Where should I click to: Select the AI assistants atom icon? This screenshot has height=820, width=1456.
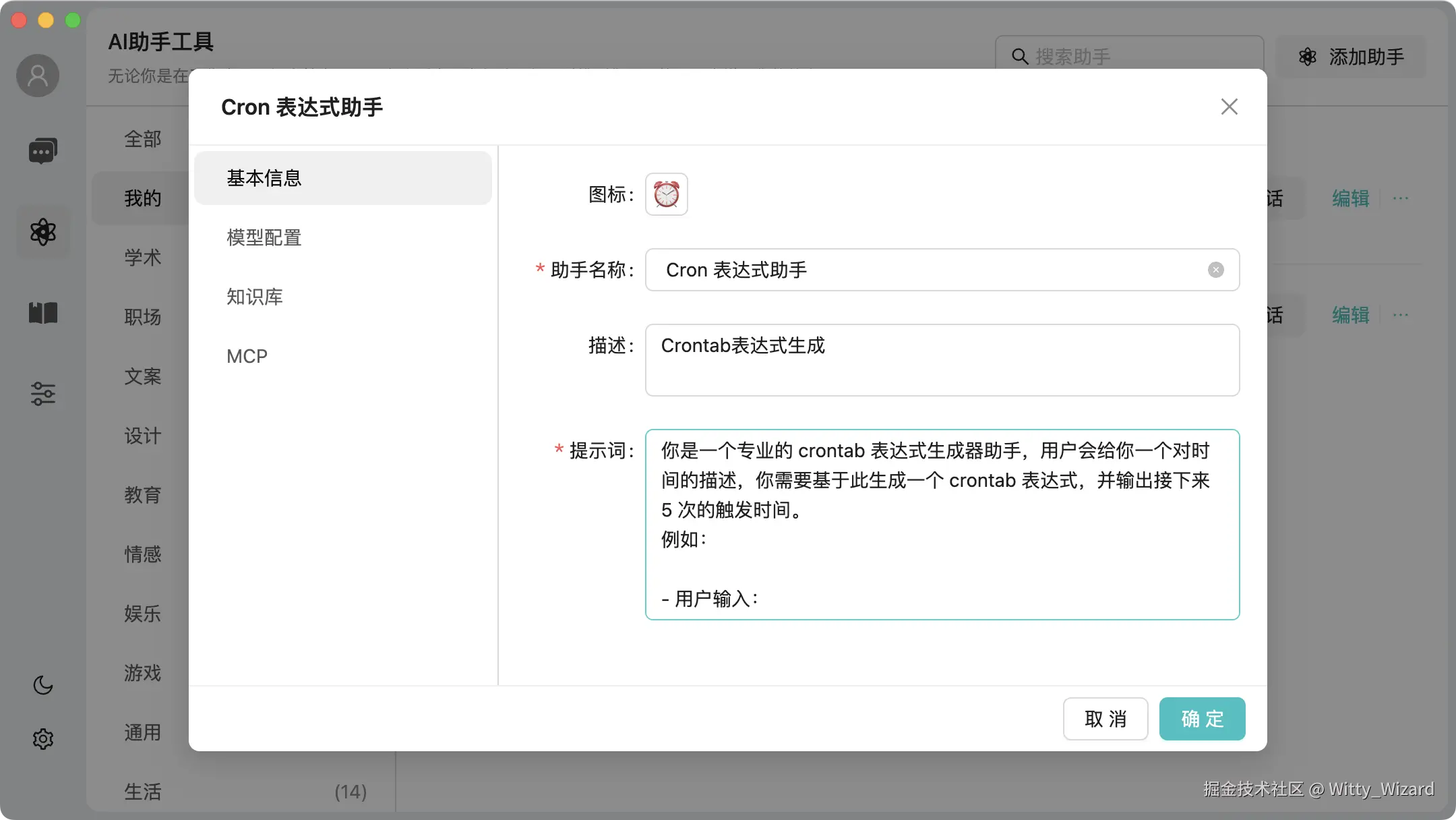42,231
